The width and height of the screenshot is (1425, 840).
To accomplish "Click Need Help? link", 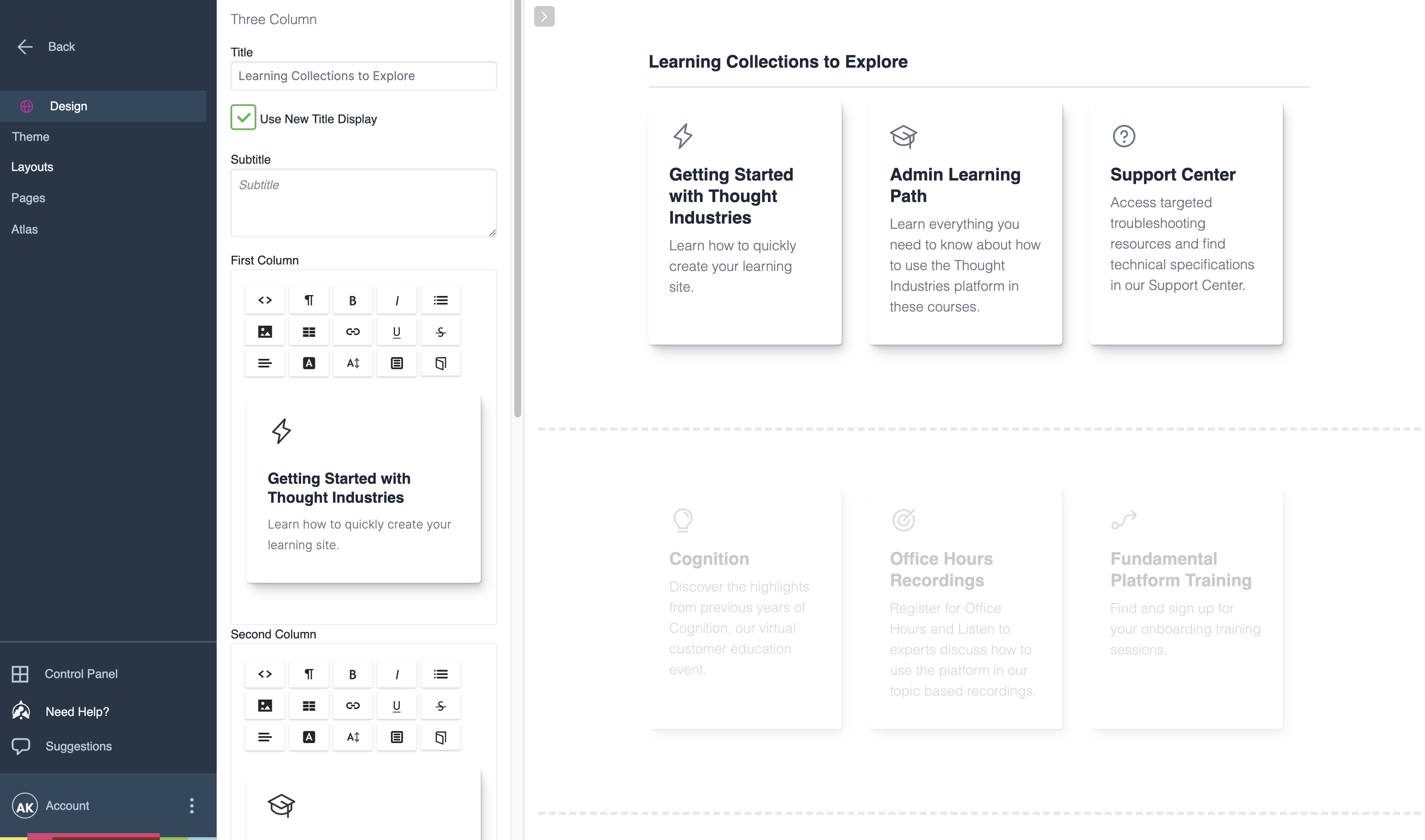I will tap(61, 712).
